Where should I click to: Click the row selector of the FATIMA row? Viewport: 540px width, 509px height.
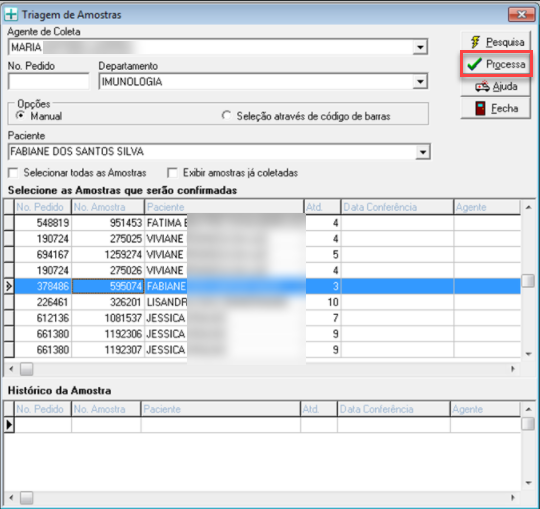[9, 223]
